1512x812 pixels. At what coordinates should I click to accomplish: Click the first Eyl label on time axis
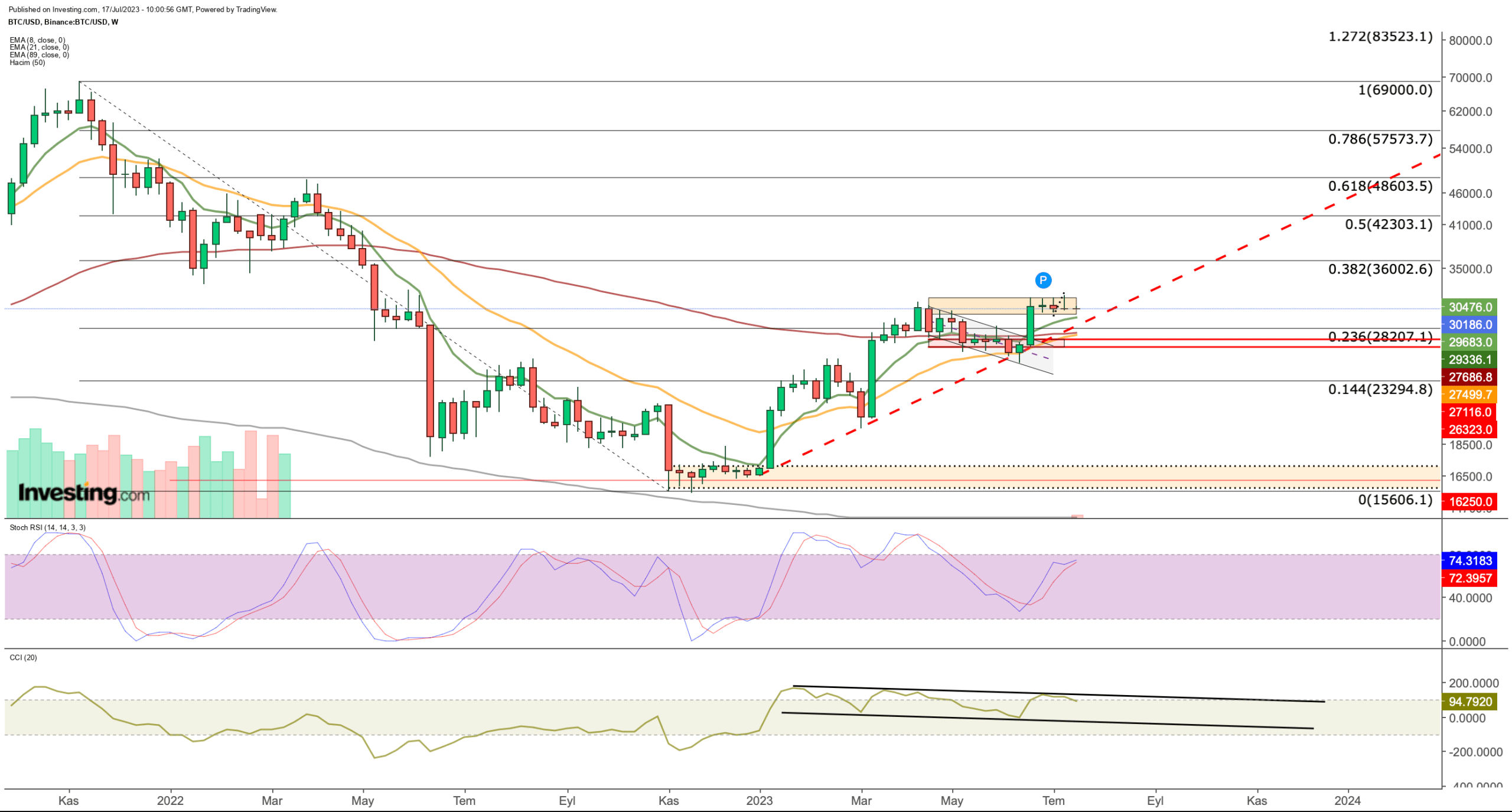point(567,801)
